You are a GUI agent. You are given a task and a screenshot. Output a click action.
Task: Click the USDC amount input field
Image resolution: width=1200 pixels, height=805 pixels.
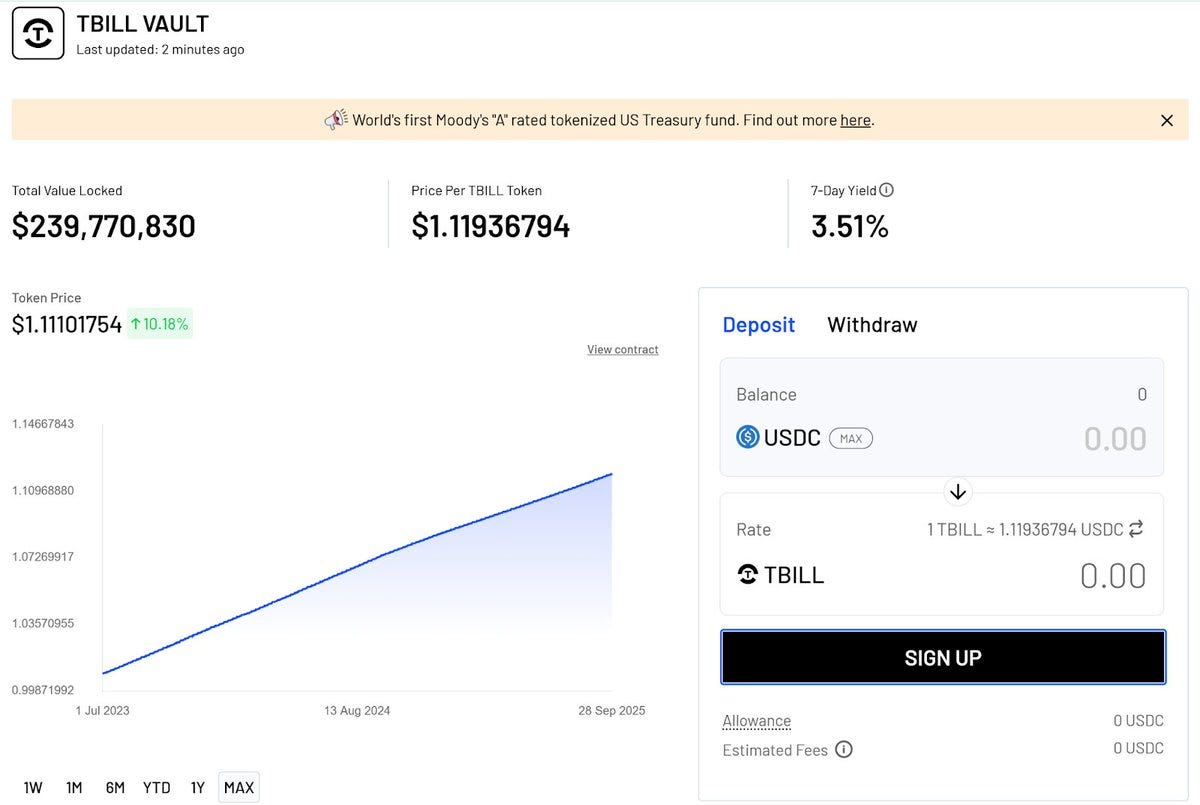coord(1115,438)
